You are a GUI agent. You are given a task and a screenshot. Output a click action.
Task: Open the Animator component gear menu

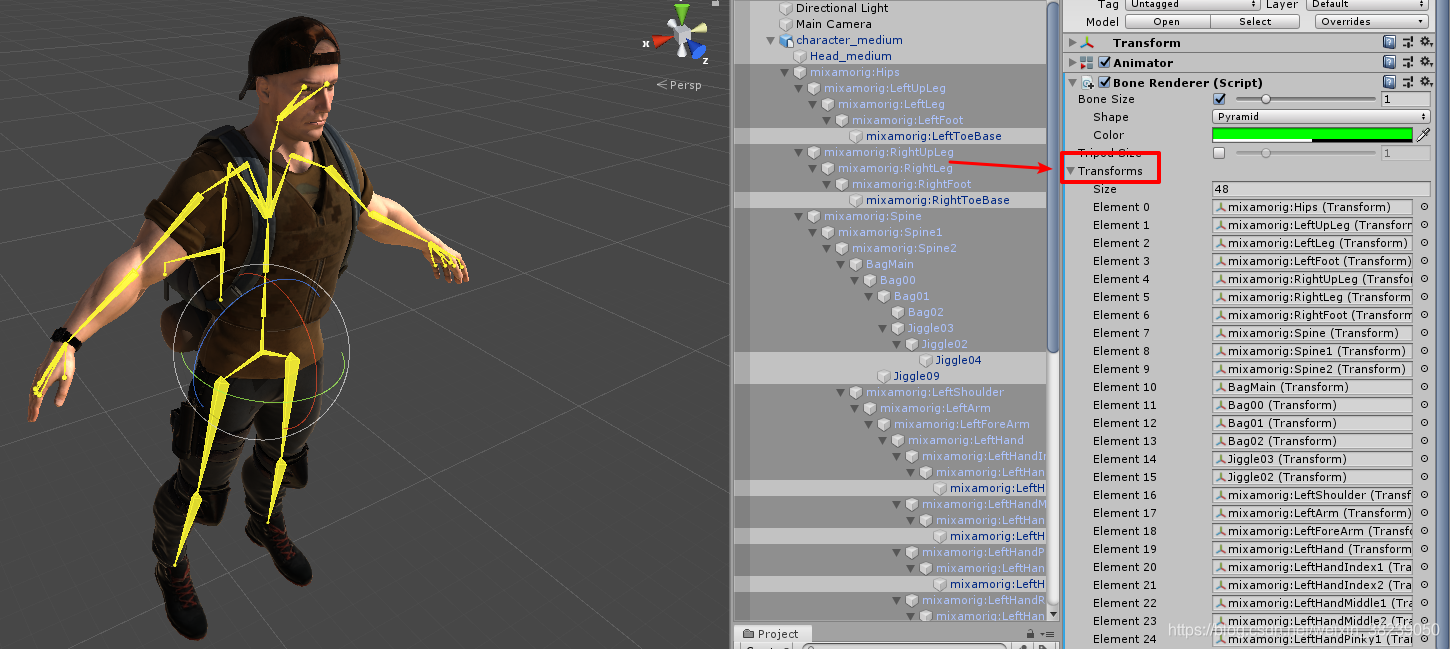pos(1425,62)
